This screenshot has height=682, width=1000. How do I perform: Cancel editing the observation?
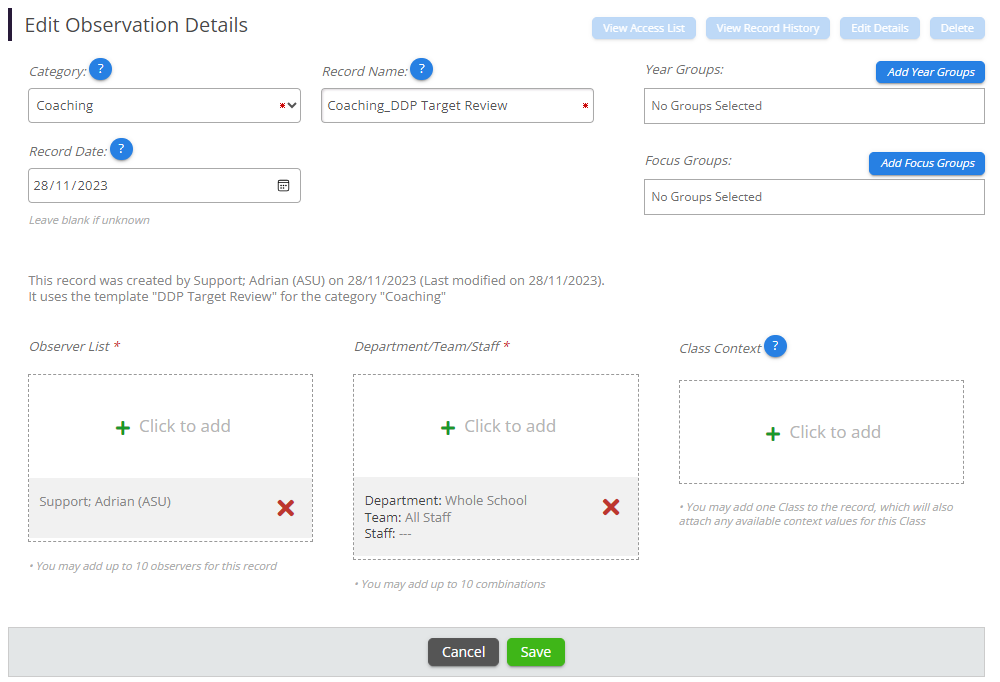(x=463, y=652)
